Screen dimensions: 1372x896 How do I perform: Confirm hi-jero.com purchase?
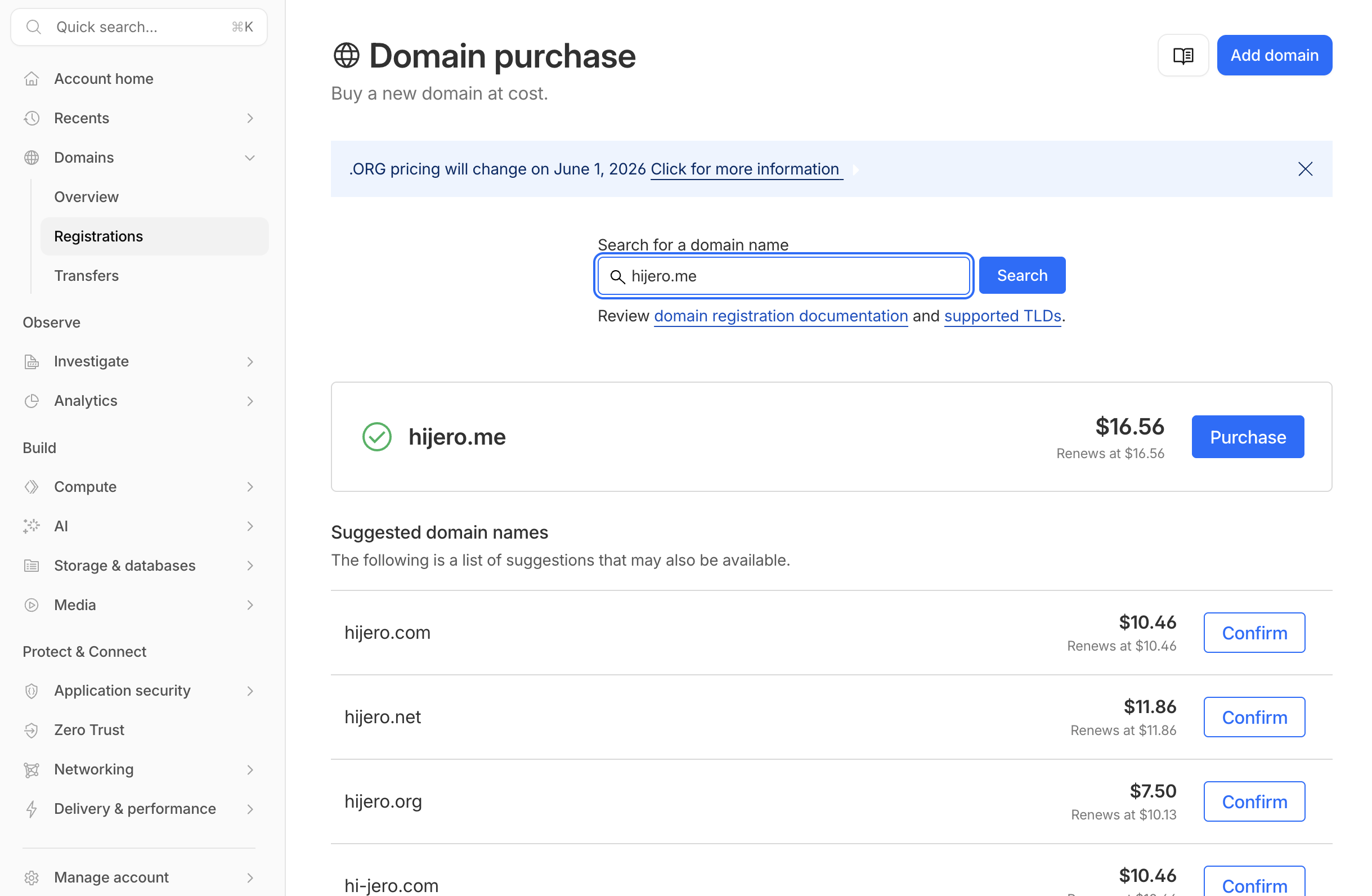pos(1254,882)
